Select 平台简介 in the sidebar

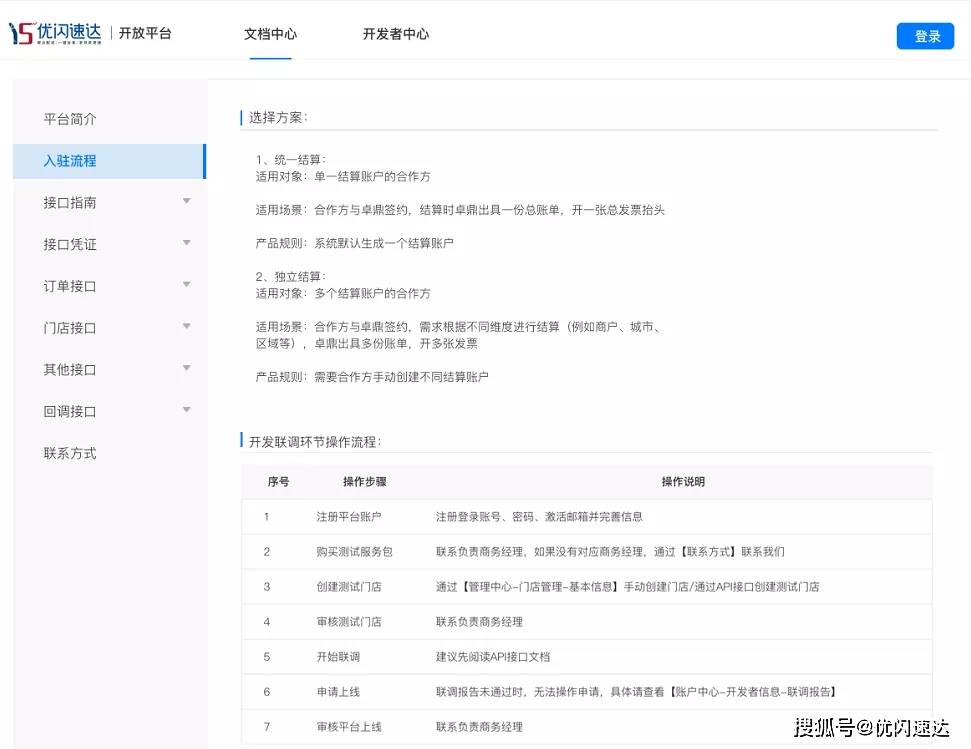[x=69, y=119]
